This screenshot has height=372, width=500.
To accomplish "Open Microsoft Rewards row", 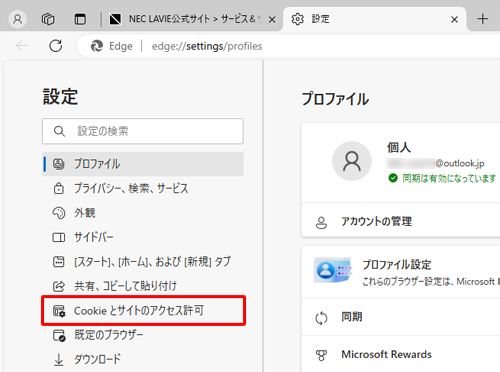I will 401,354.
